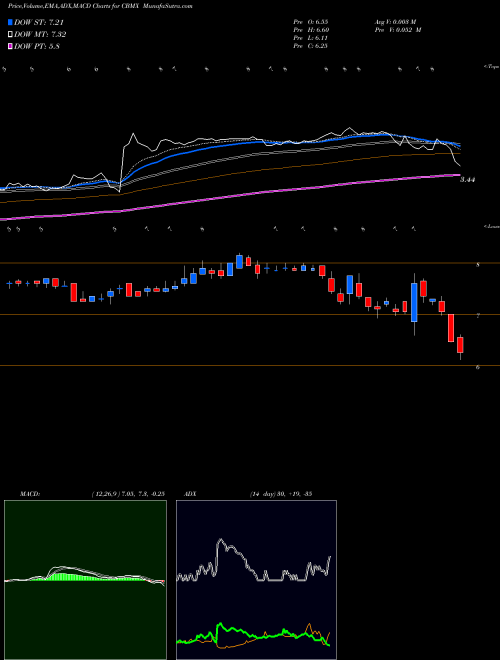Select the 'DOW PT: 5.8' label

coord(37,46)
